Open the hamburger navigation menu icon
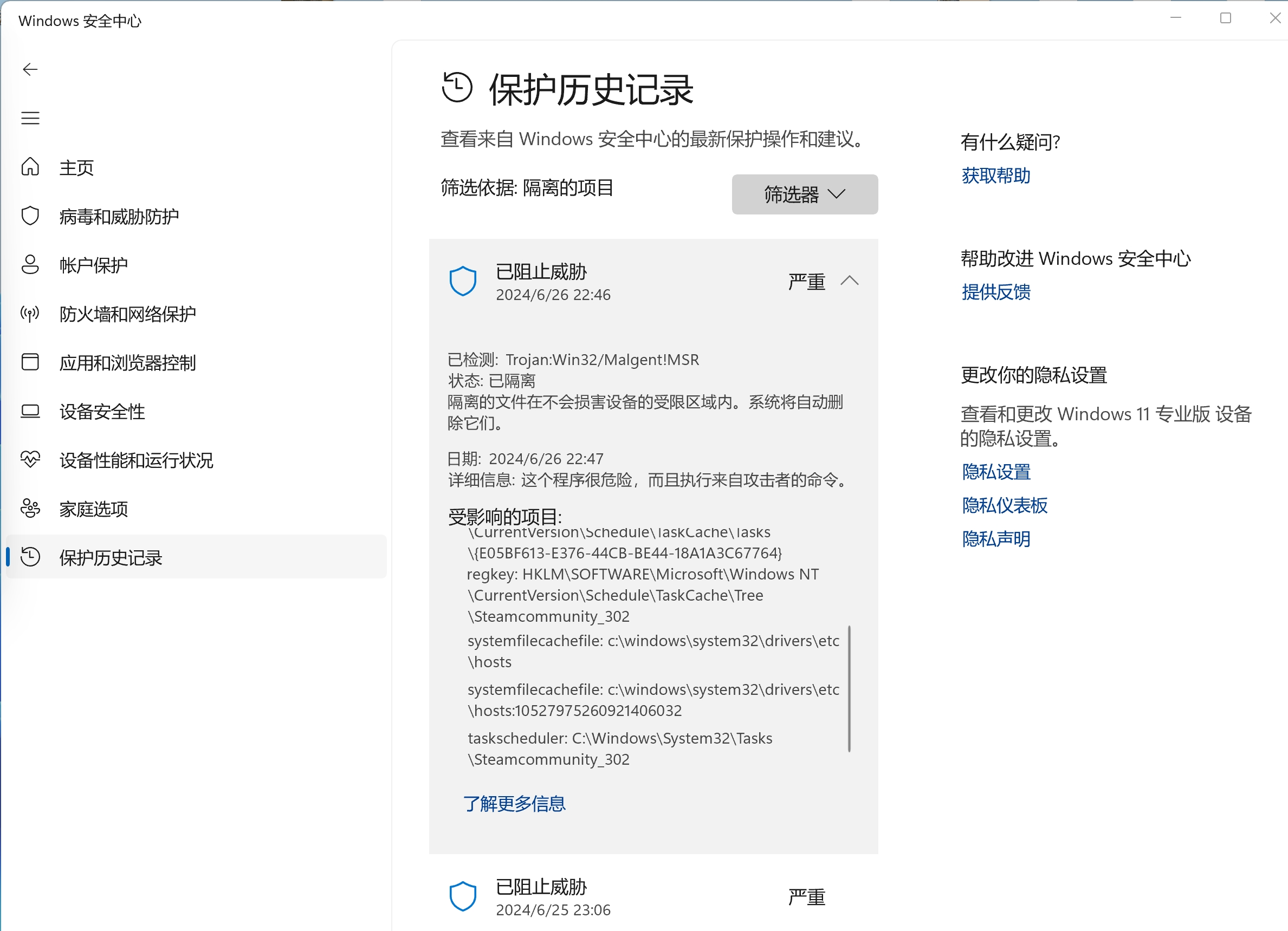This screenshot has width=1288, height=931. click(x=30, y=118)
